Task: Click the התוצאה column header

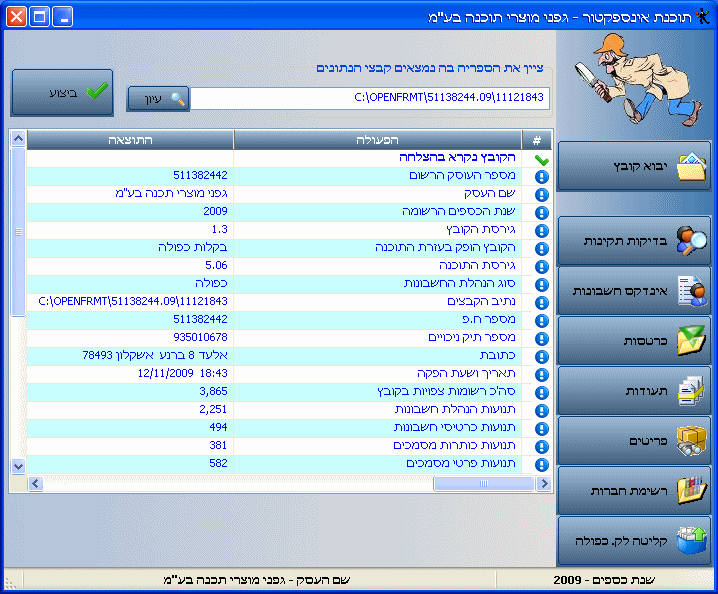Action: point(130,140)
